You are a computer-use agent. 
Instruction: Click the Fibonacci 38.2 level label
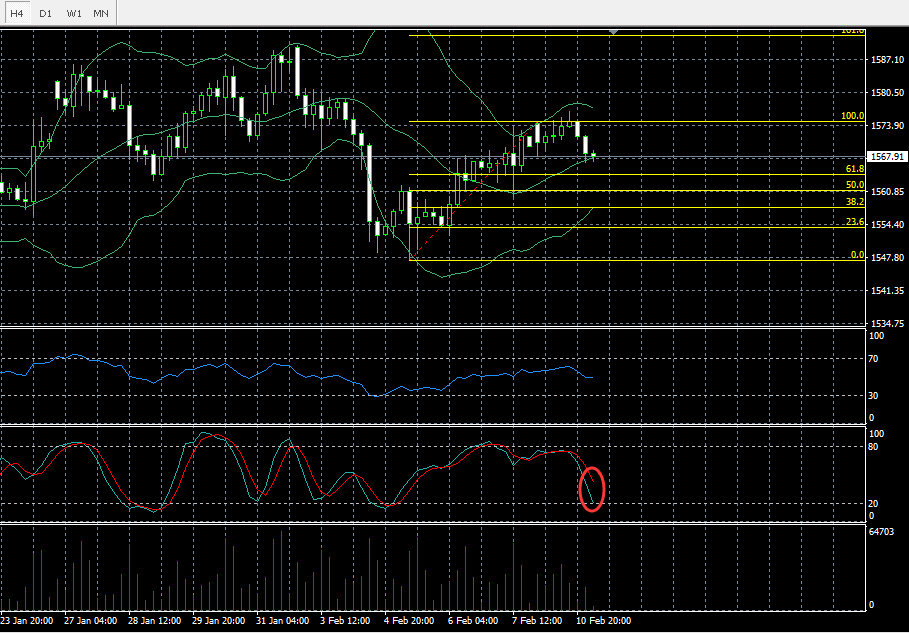(855, 202)
